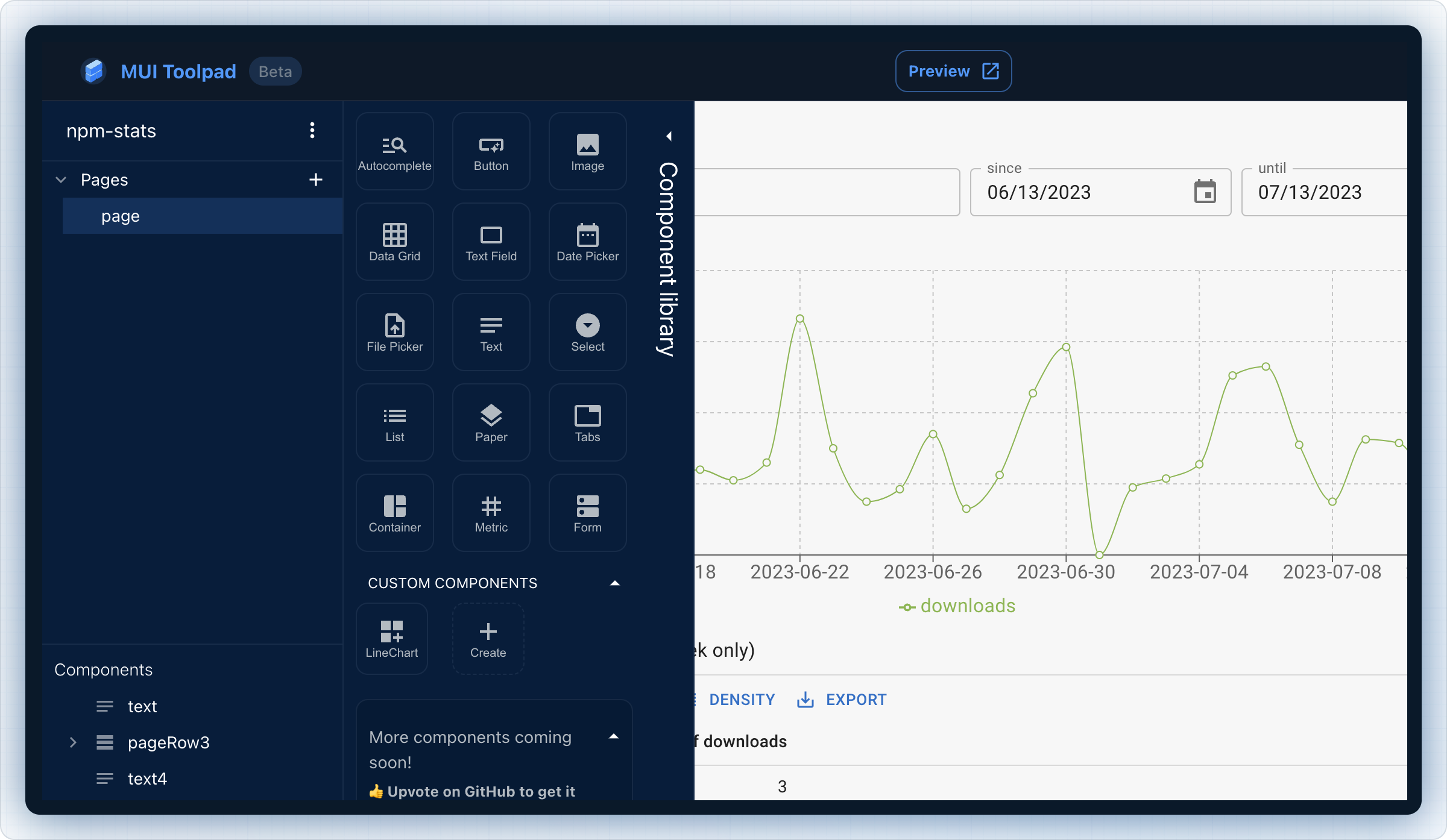The width and height of the screenshot is (1447, 840).
Task: Add a new page with the plus button
Action: pyautogui.click(x=317, y=179)
